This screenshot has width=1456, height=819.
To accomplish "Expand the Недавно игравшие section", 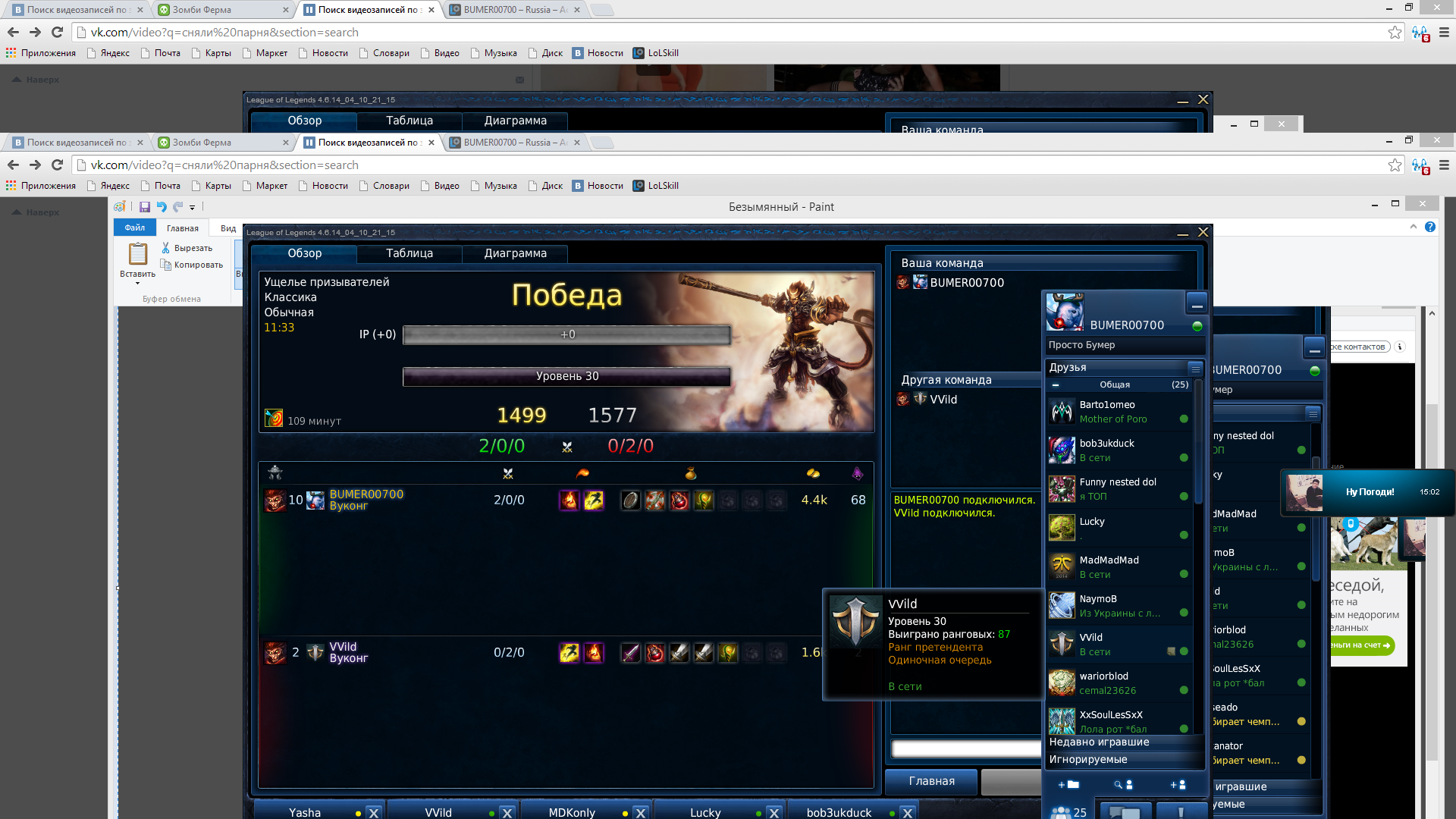I will 1125,742.
